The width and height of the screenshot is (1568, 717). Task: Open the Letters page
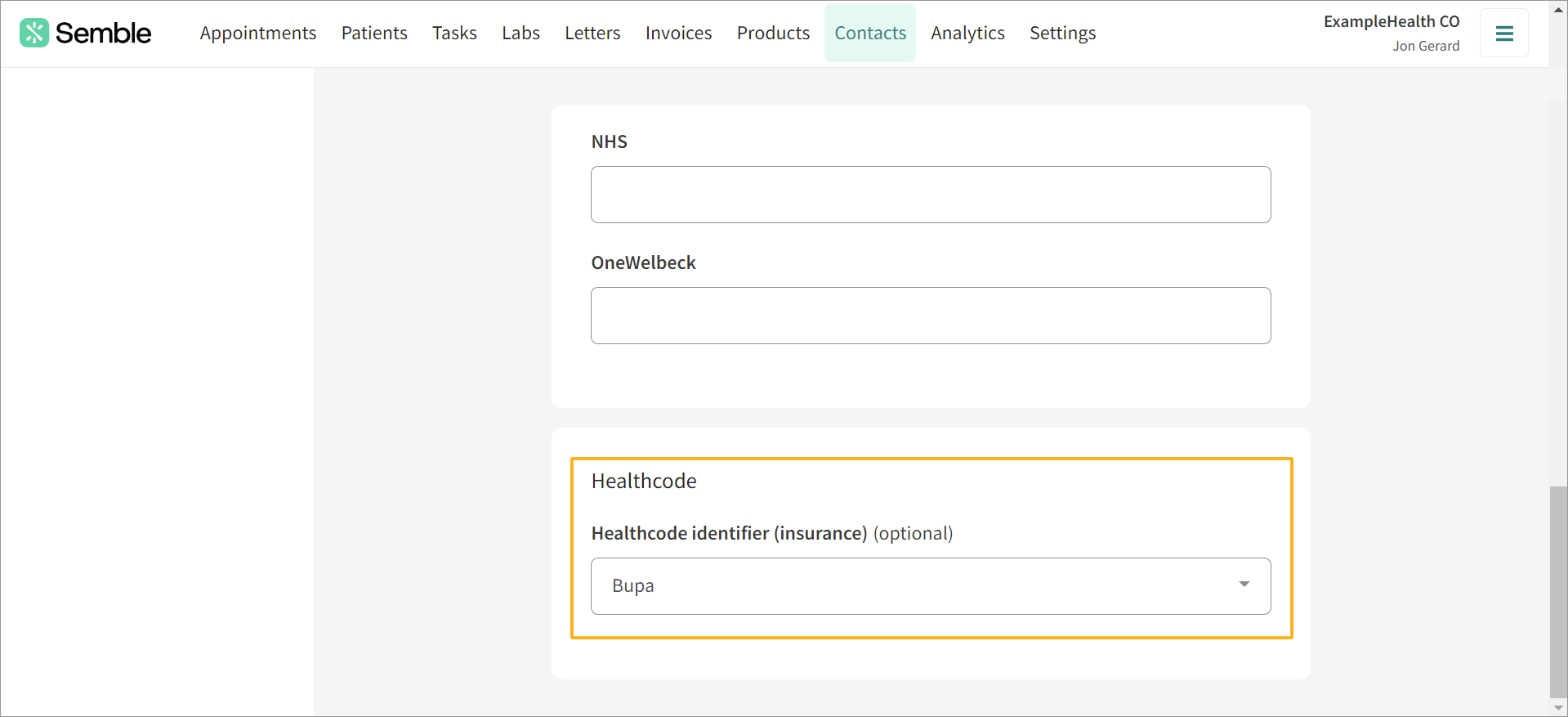pyautogui.click(x=592, y=34)
